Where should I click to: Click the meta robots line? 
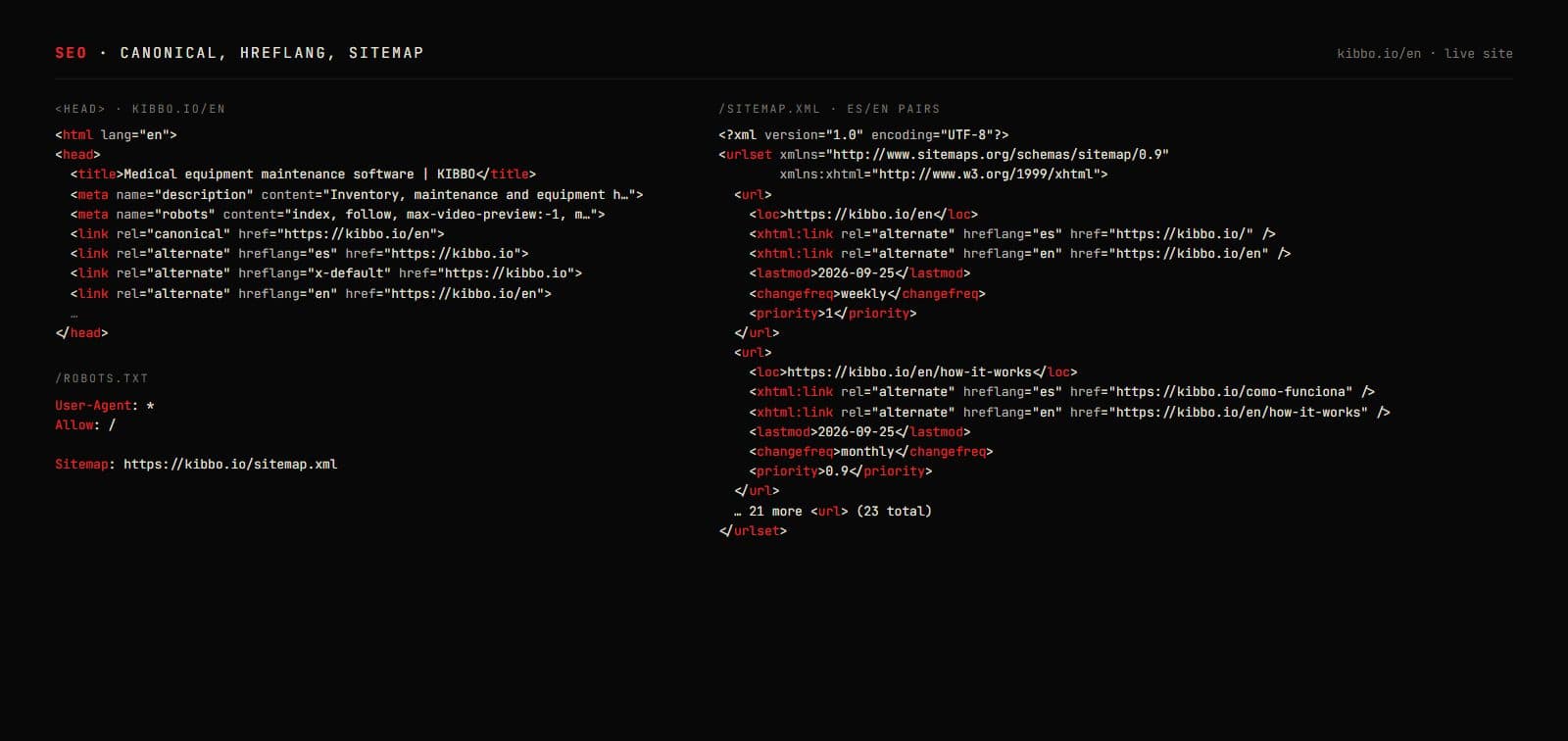[338, 215]
